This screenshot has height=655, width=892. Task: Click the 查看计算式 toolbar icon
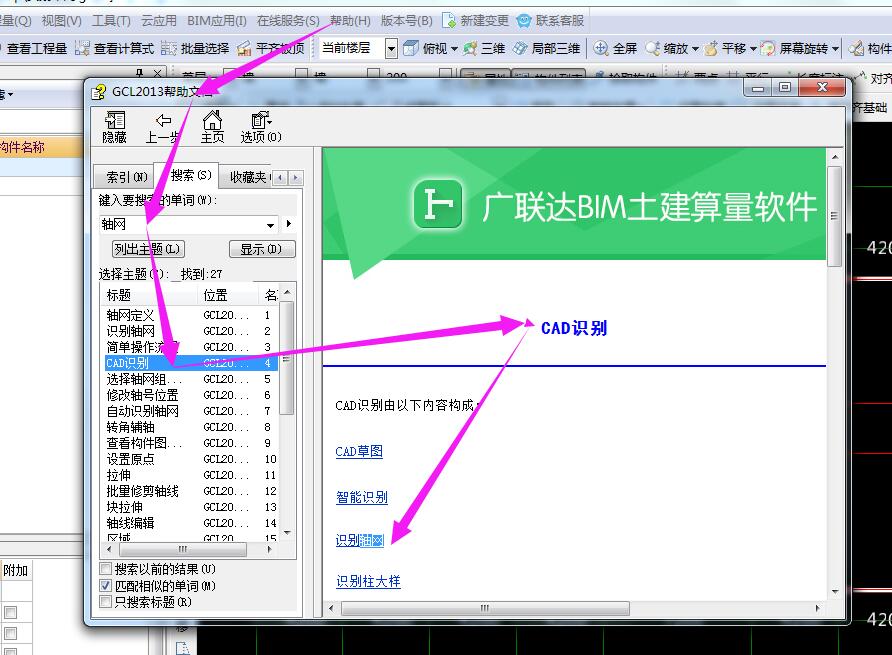pos(82,48)
